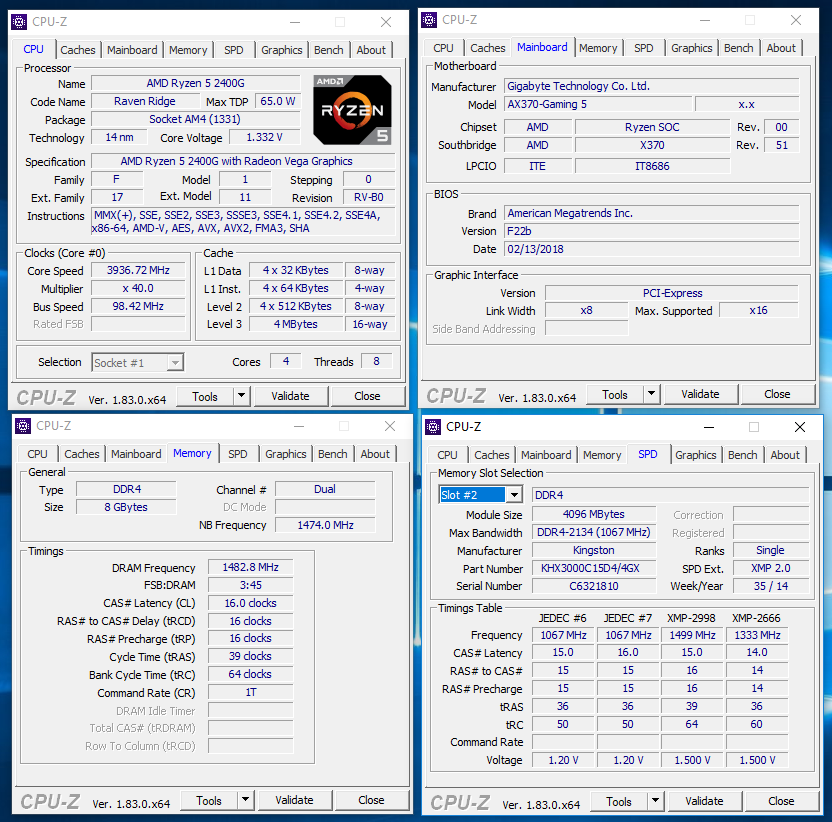Viewport: 832px width, 822px height.
Task: Select SPD tab in CPU window
Action: tap(233, 50)
